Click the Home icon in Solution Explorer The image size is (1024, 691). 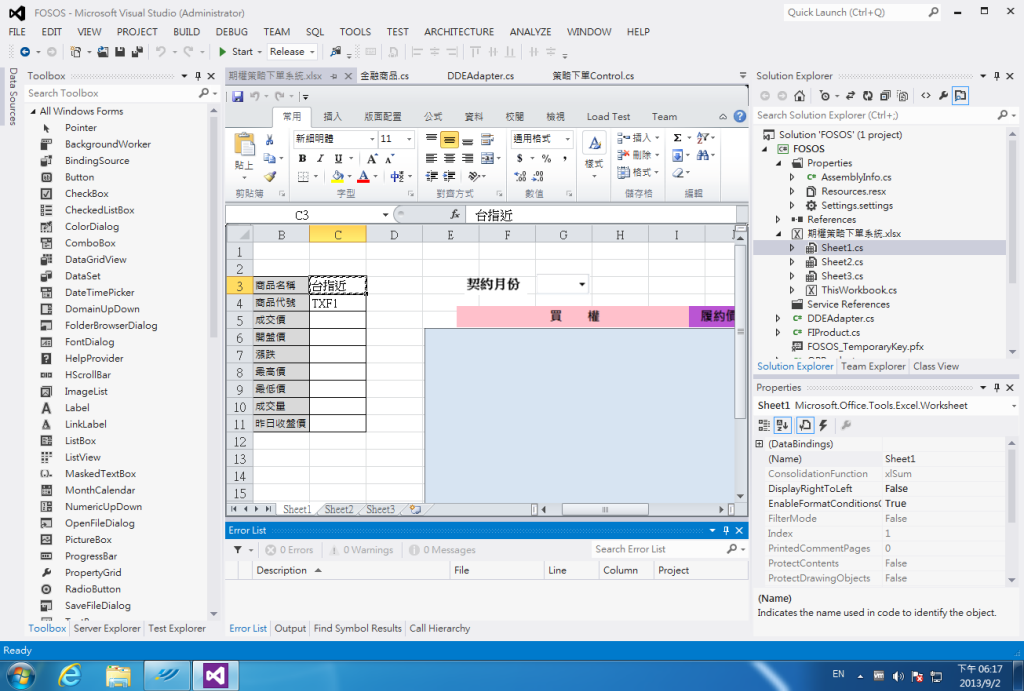799,96
